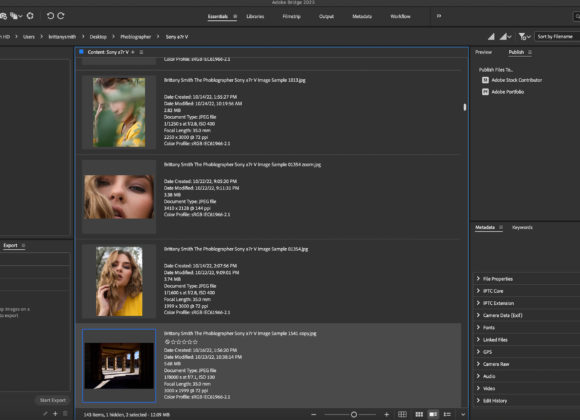
Task: Click the minus smaller thumbnail button
Action: tap(314, 414)
